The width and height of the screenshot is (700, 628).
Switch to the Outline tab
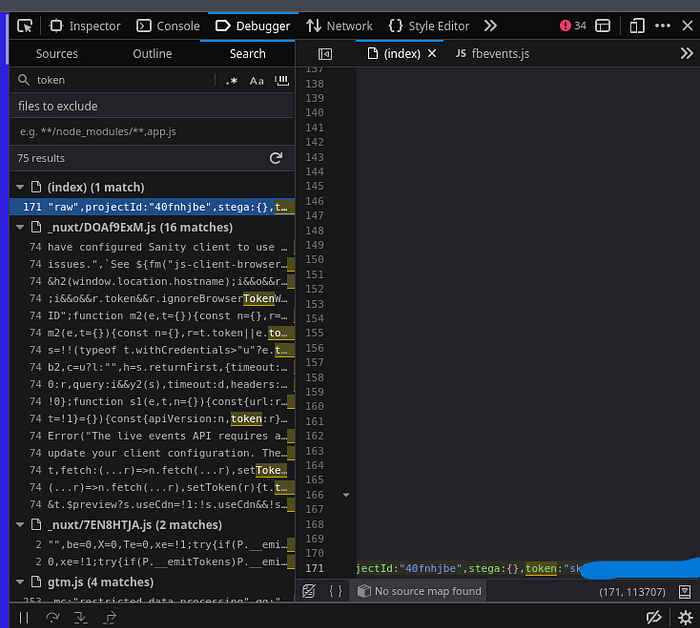click(x=152, y=54)
